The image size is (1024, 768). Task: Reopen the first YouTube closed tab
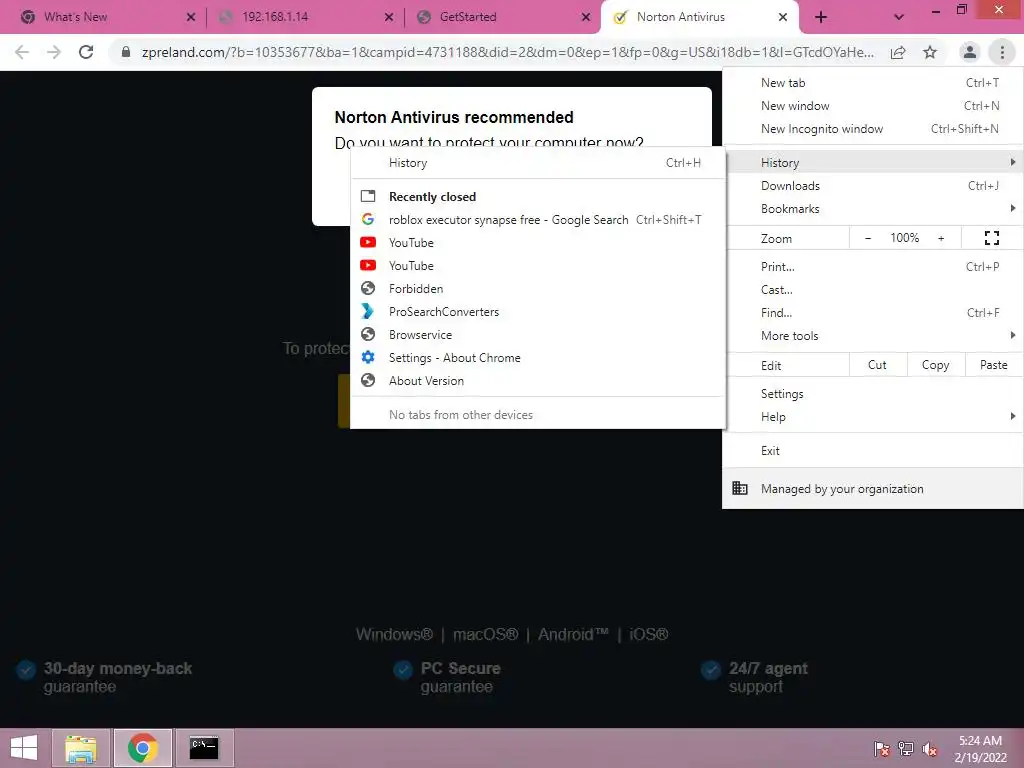(x=538, y=243)
